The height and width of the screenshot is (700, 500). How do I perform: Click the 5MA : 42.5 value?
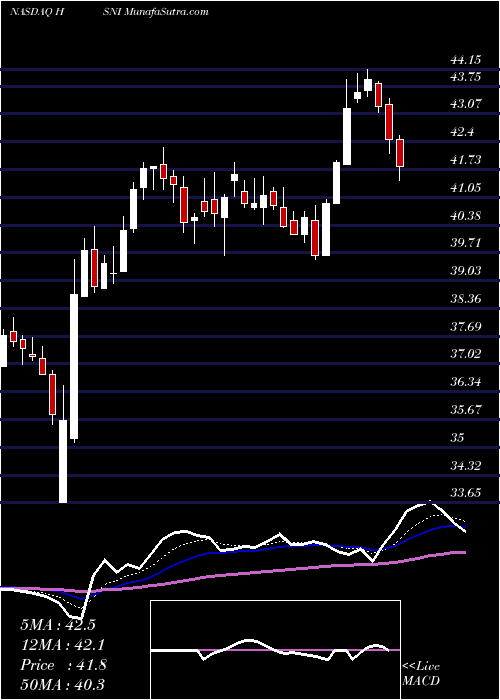(x=58, y=625)
